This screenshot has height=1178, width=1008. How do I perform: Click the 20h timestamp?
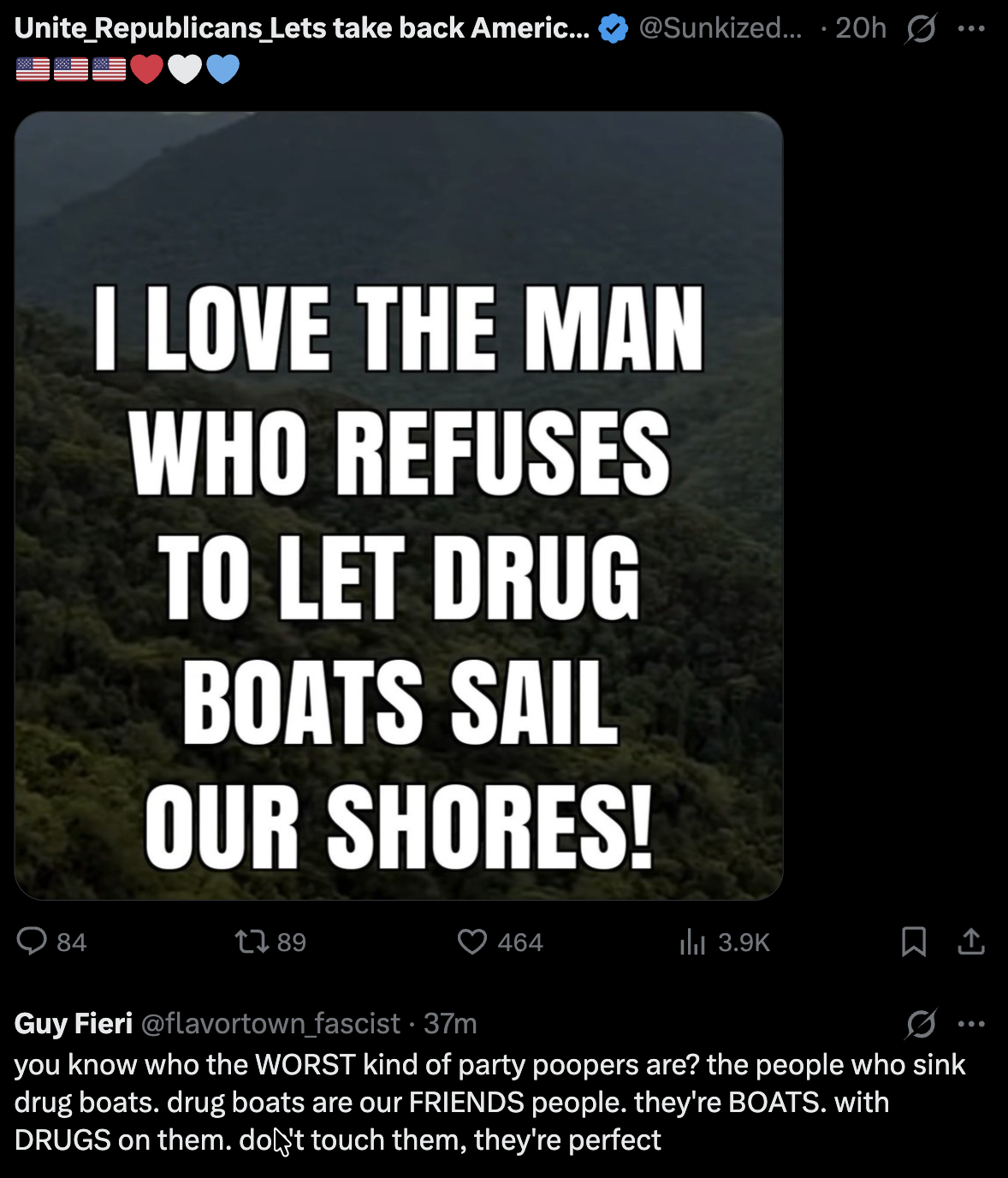coord(860,29)
